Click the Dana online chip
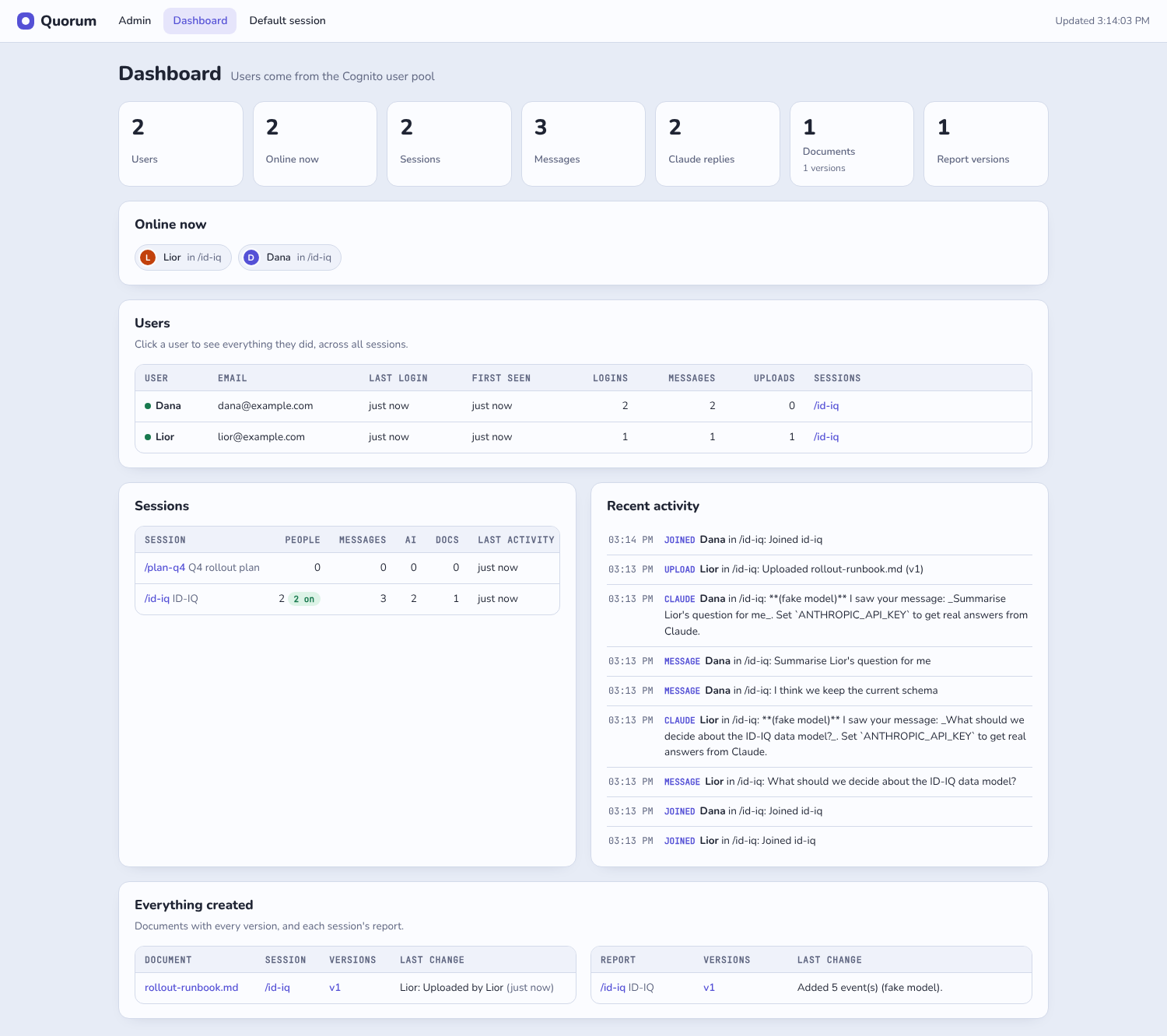1167x1036 pixels. (289, 257)
